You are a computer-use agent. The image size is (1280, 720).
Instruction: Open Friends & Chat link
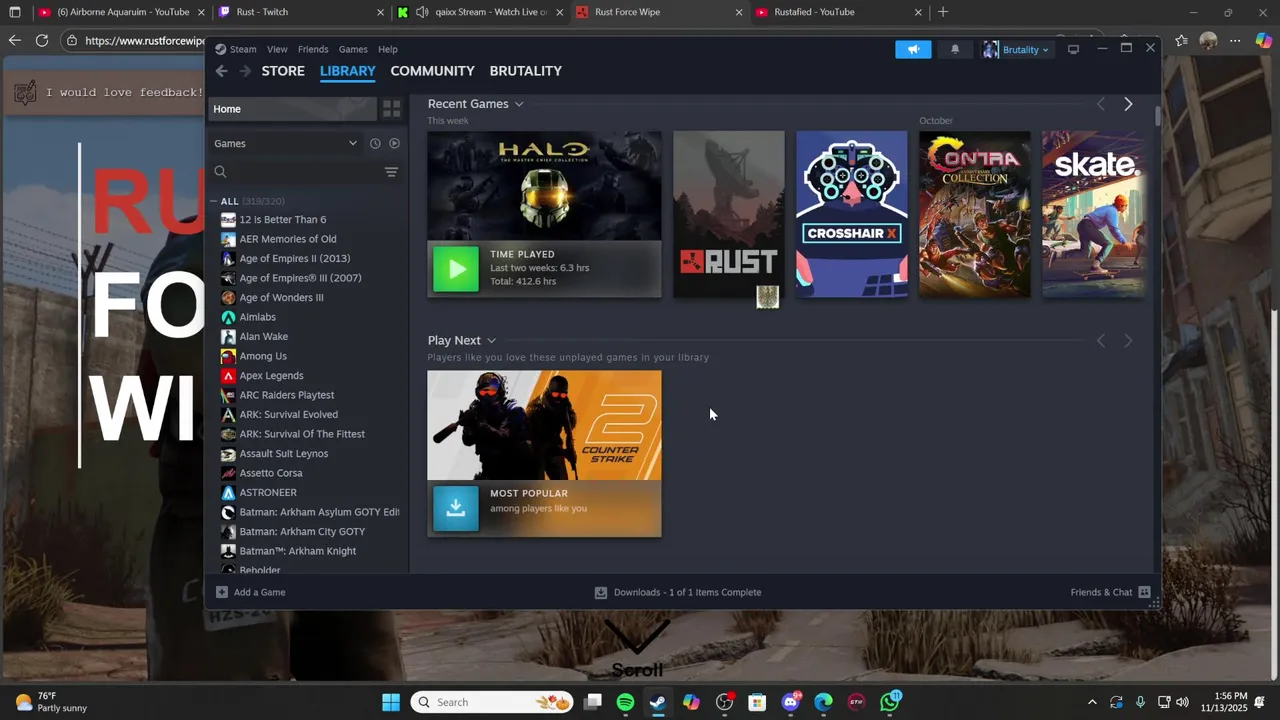click(x=1101, y=592)
